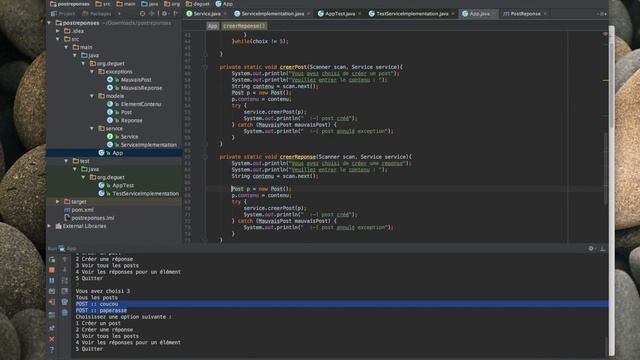Click print icon in Run console toolbar
This screenshot has width=640, height=360.
coord(64,302)
